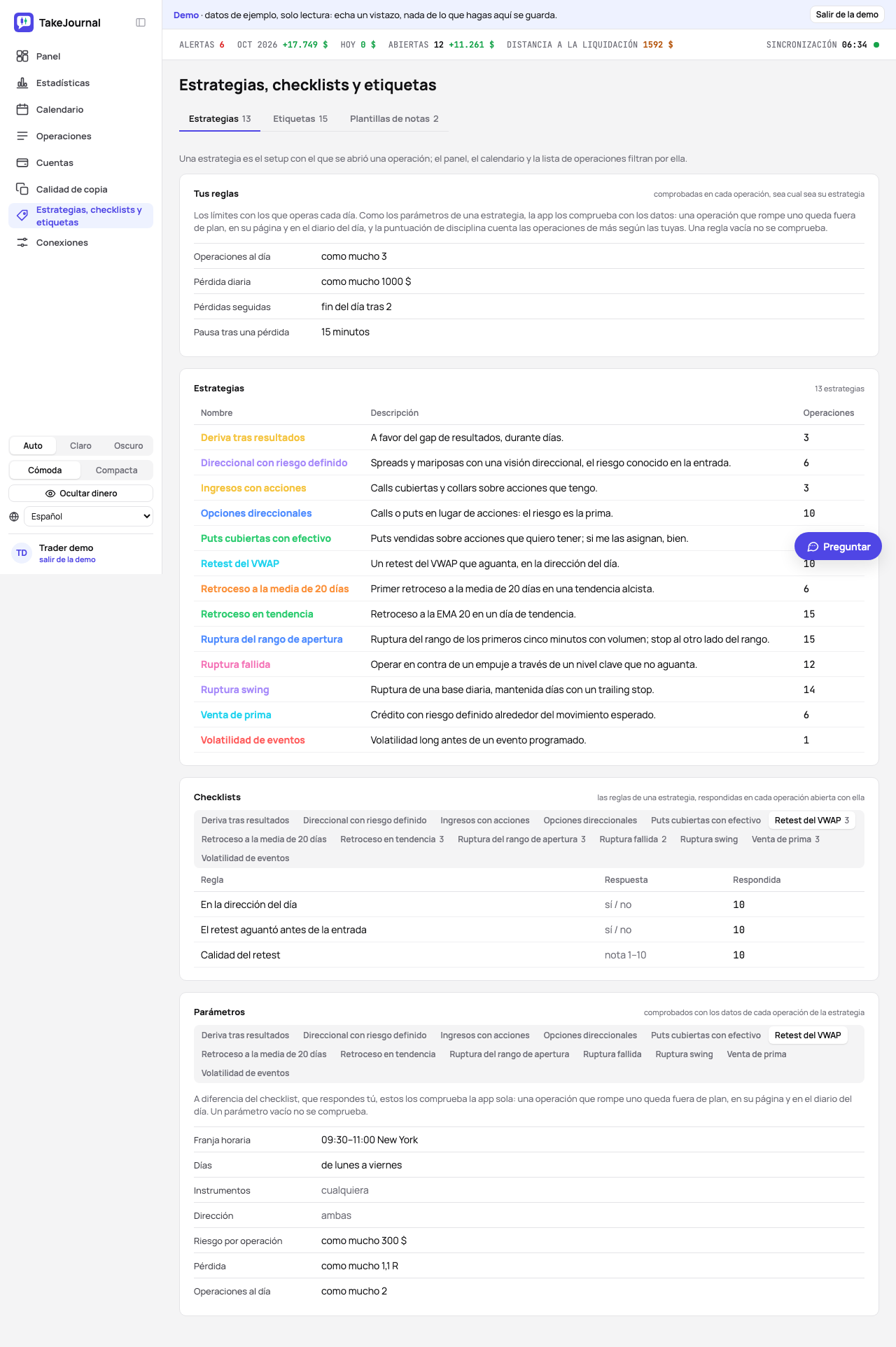
Task: Open the Volatilidad de eventos strategy
Action: 253,740
